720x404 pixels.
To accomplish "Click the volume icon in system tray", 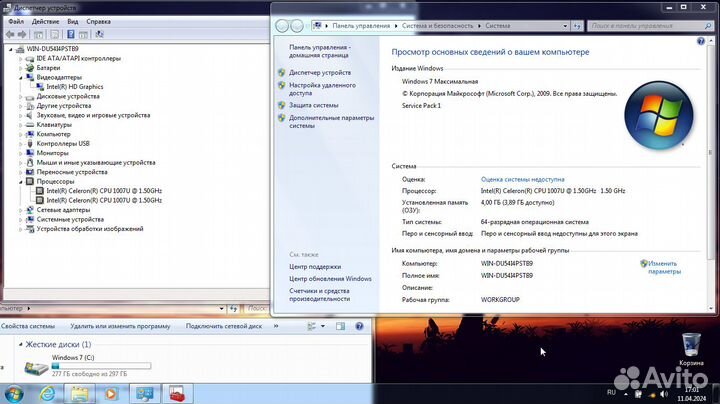I will coord(664,394).
